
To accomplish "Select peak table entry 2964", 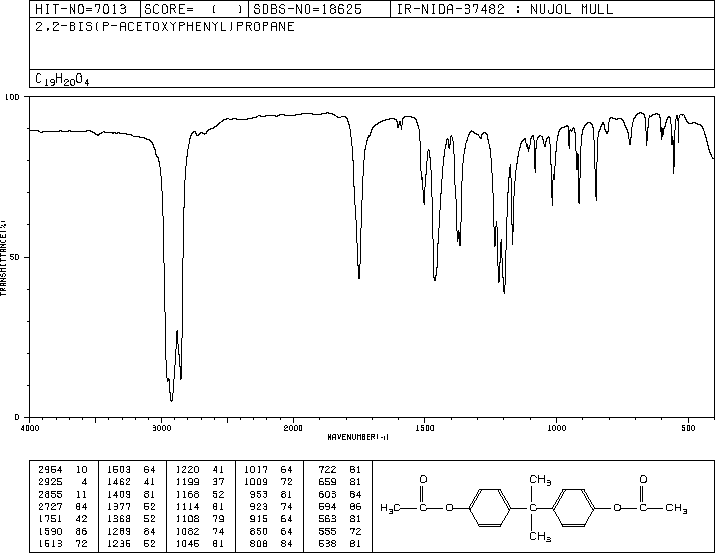I will [x=50, y=469].
